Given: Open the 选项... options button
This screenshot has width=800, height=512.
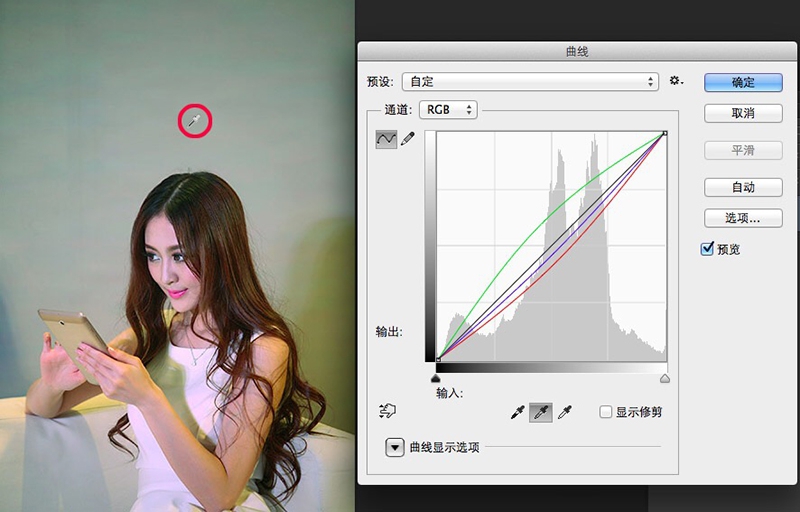Looking at the screenshot, I should tap(743, 217).
